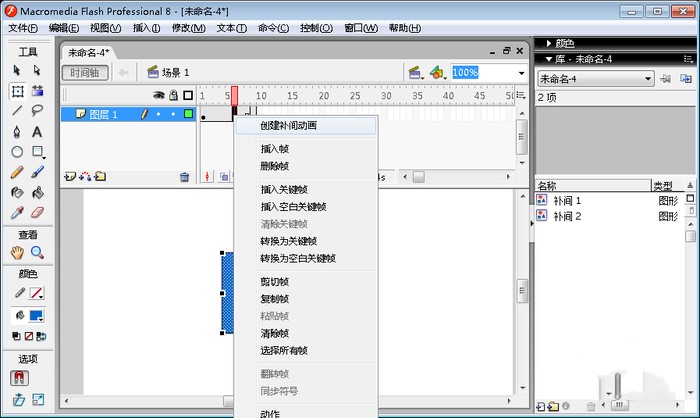Open the stage zoom percentage dropdown

(x=521, y=73)
